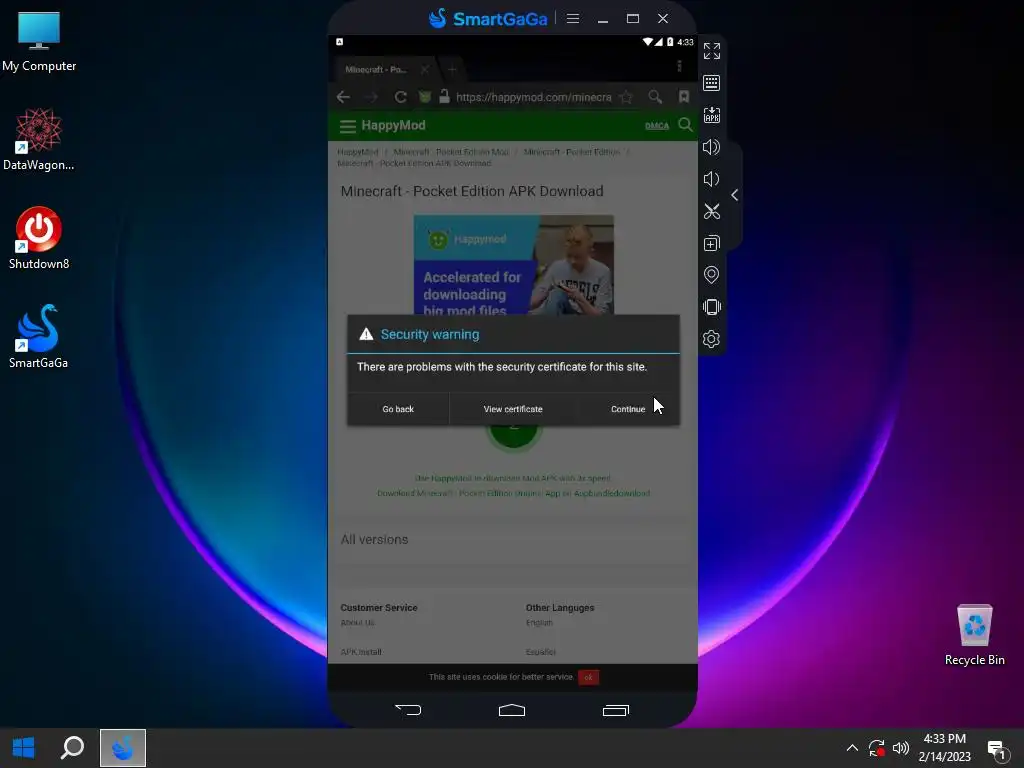Viewport: 1024px width, 768px height.
Task: Click the Accelerated for downloading banner image
Action: coord(513,264)
